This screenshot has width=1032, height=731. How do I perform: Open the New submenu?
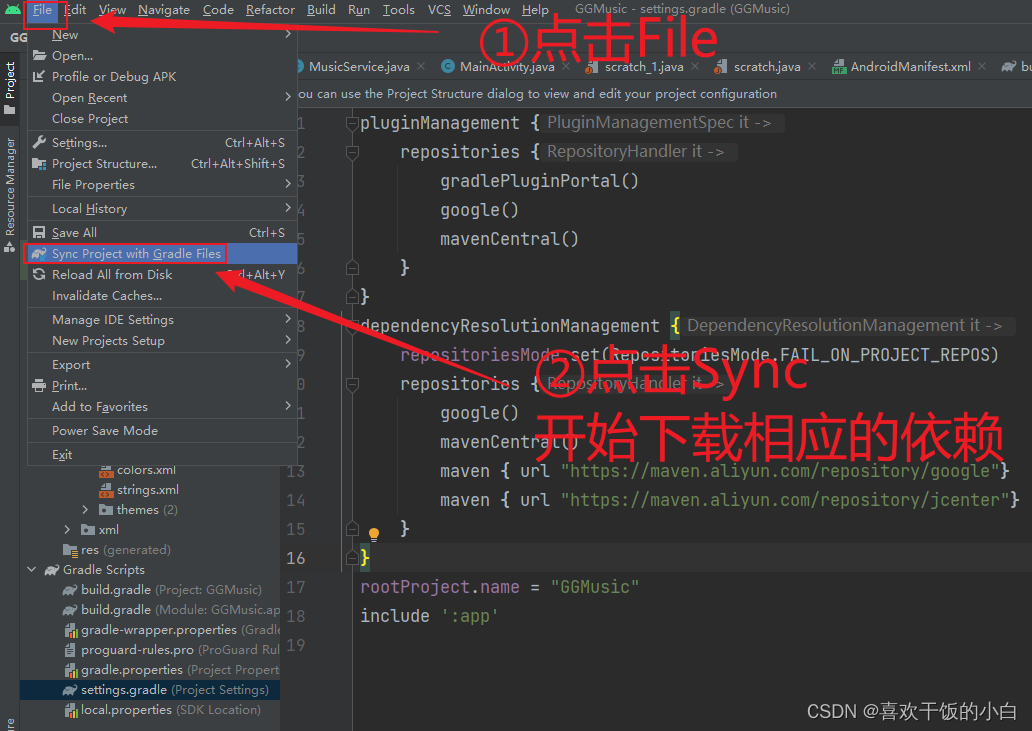point(64,34)
